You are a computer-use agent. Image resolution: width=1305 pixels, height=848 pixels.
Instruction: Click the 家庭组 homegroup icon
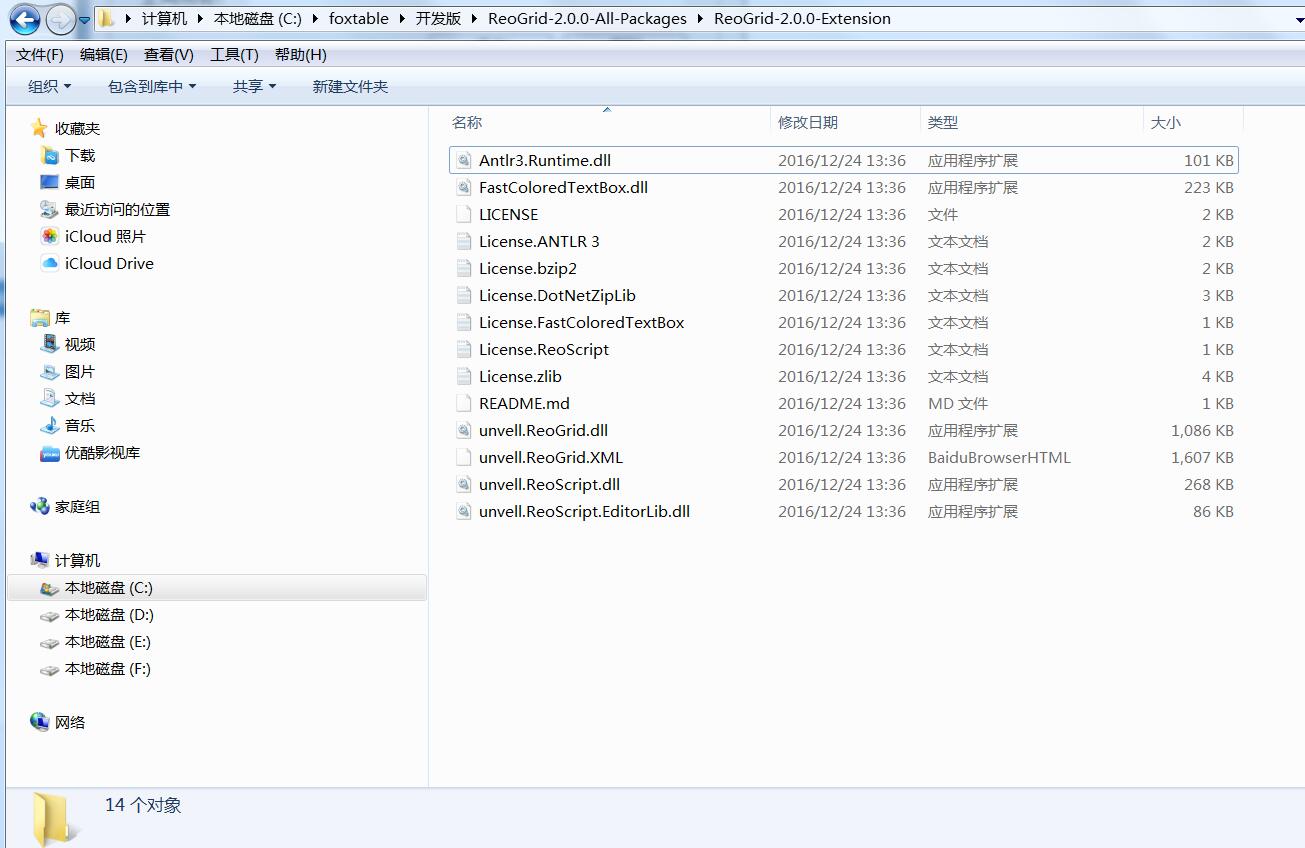tap(40, 506)
